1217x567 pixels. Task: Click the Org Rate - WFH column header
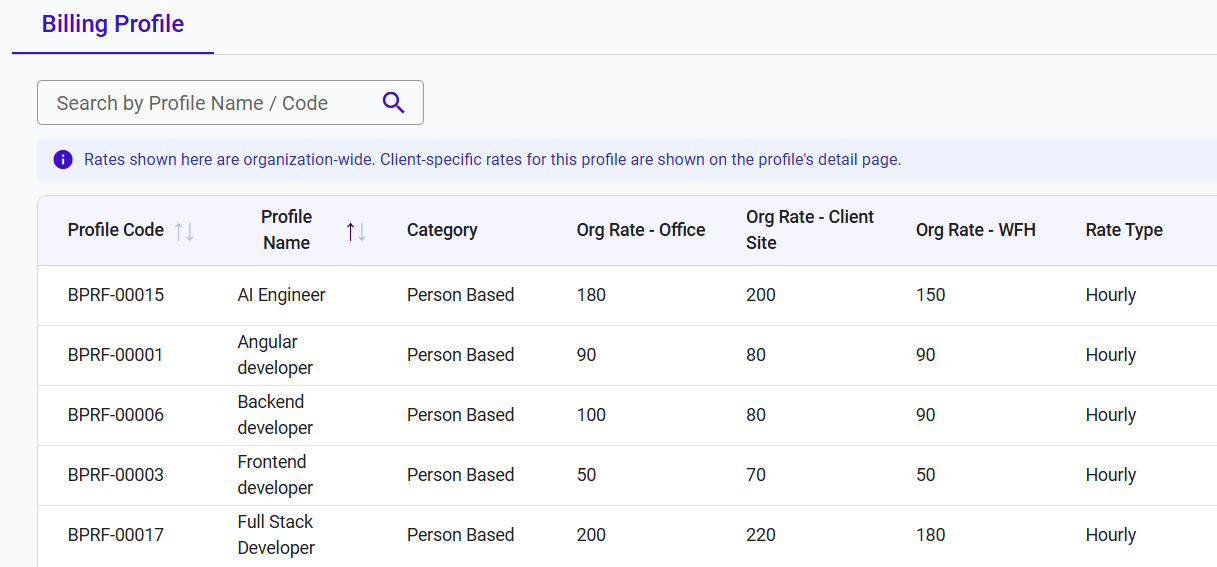(976, 230)
